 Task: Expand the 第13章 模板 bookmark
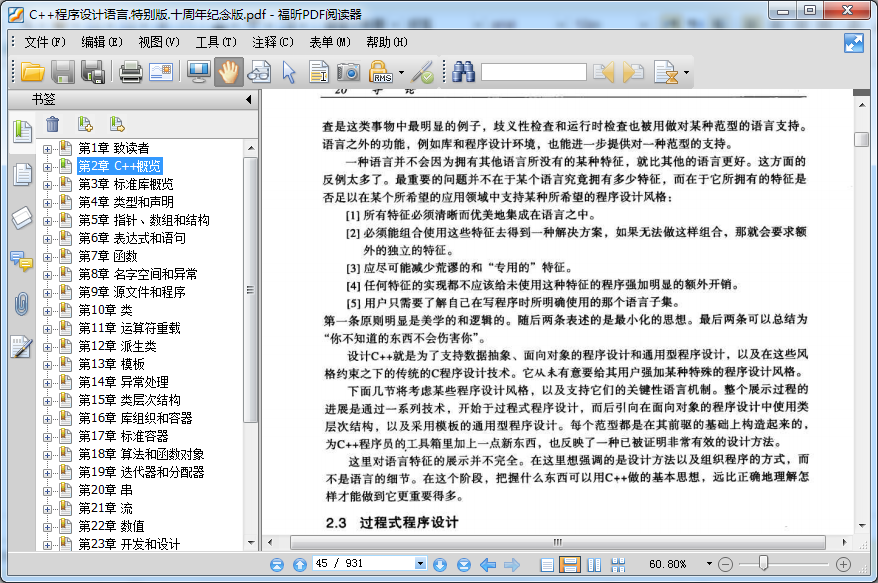tap(48, 365)
